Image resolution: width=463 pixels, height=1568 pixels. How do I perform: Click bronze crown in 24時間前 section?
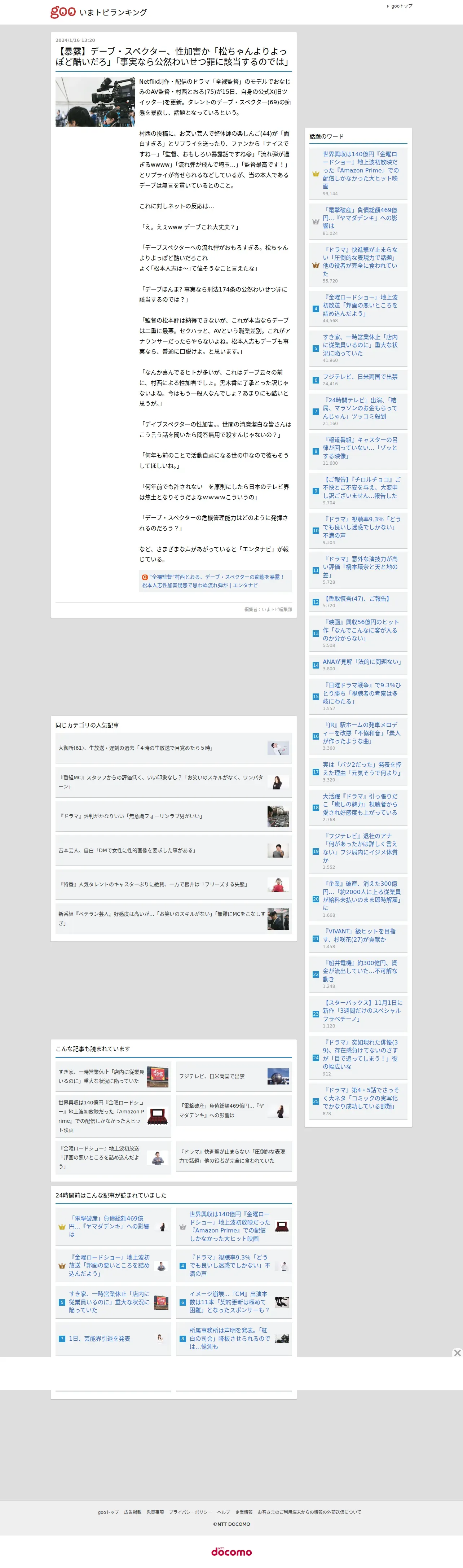coord(62,1266)
